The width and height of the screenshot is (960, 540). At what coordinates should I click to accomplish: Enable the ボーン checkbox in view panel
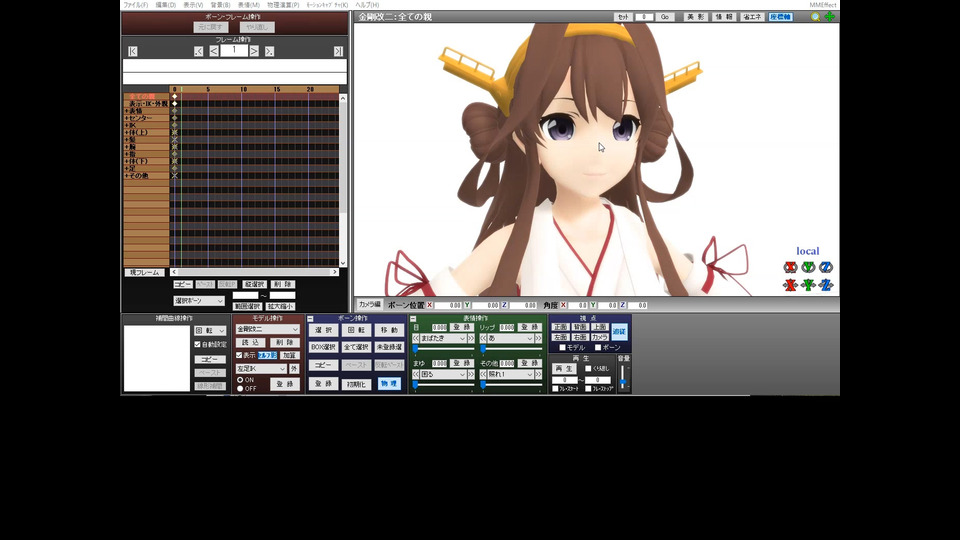[x=598, y=348]
